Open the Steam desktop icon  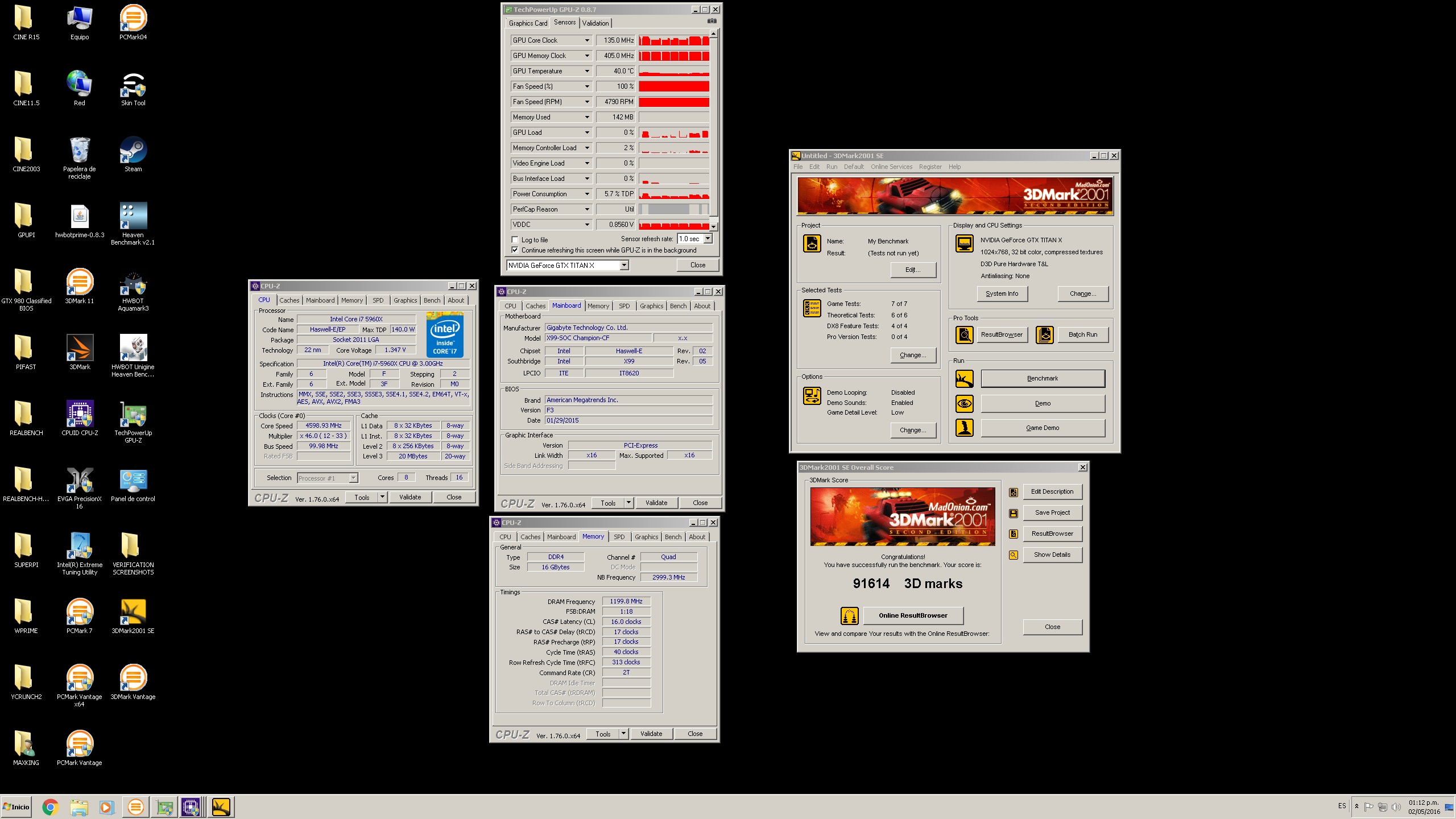tap(133, 154)
